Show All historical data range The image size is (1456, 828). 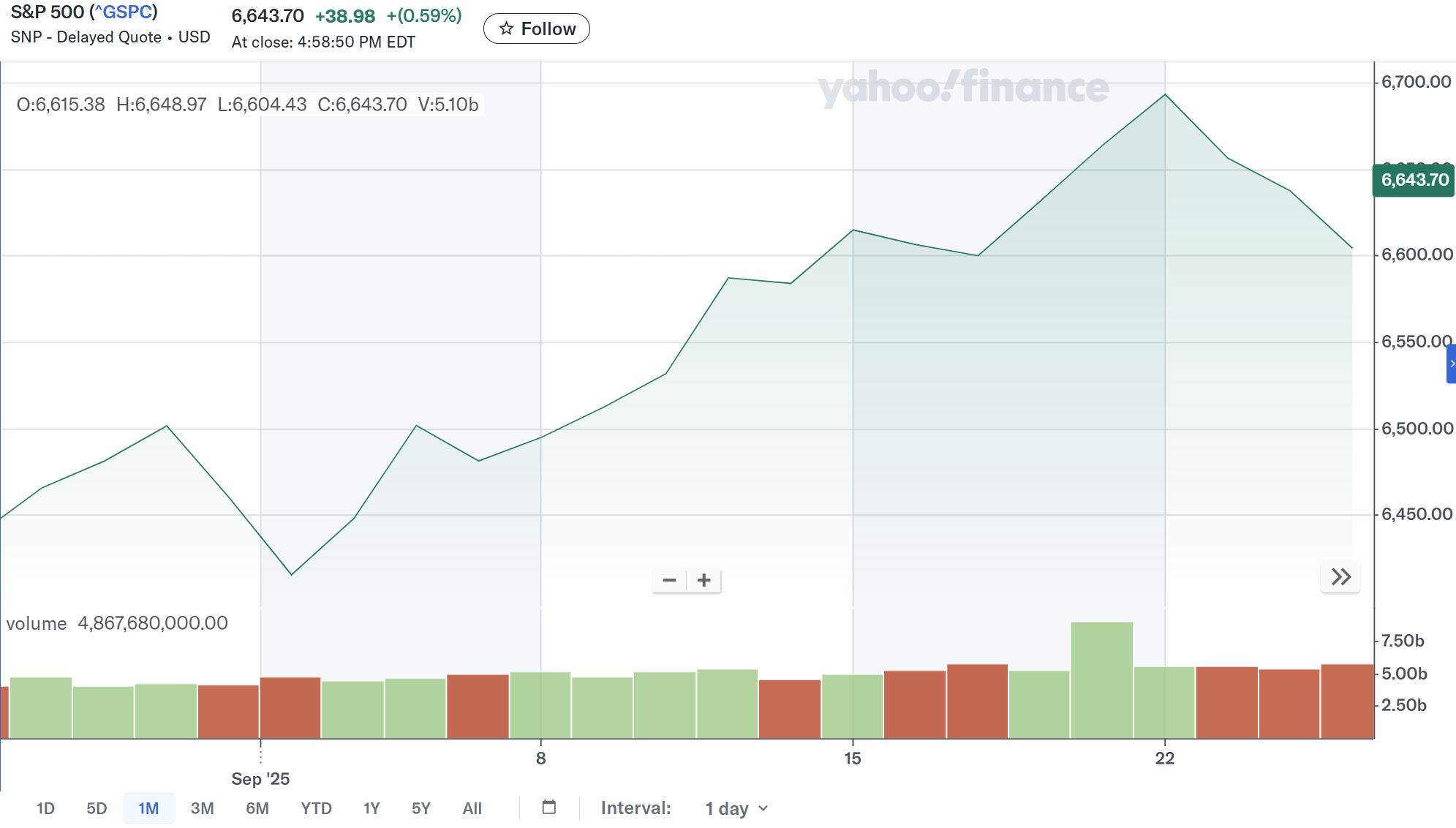tap(472, 808)
